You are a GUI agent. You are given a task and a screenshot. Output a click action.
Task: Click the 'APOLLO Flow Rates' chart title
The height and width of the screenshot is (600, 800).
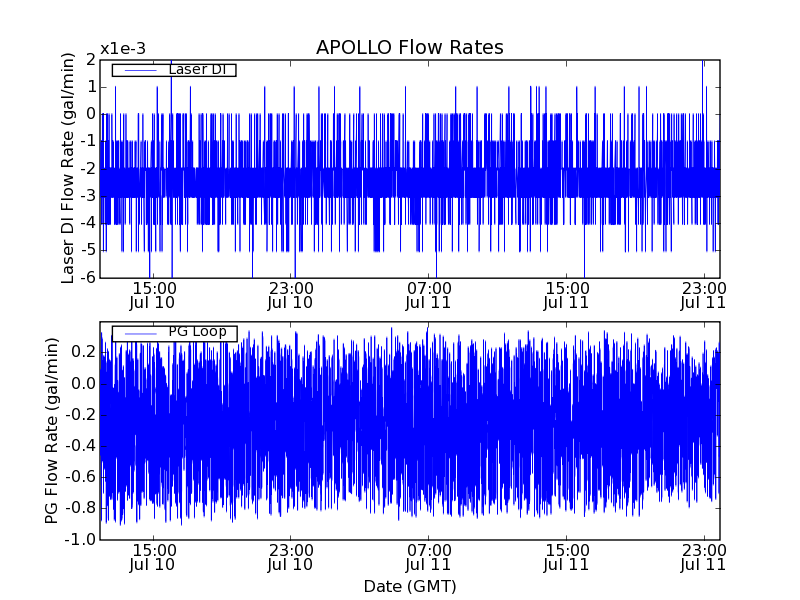[410, 47]
